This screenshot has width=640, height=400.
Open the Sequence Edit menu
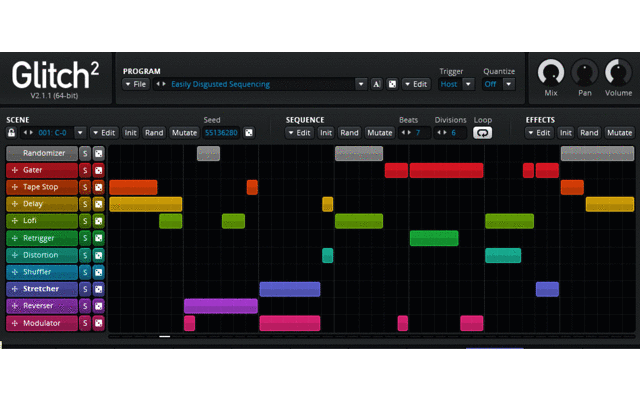(x=299, y=133)
